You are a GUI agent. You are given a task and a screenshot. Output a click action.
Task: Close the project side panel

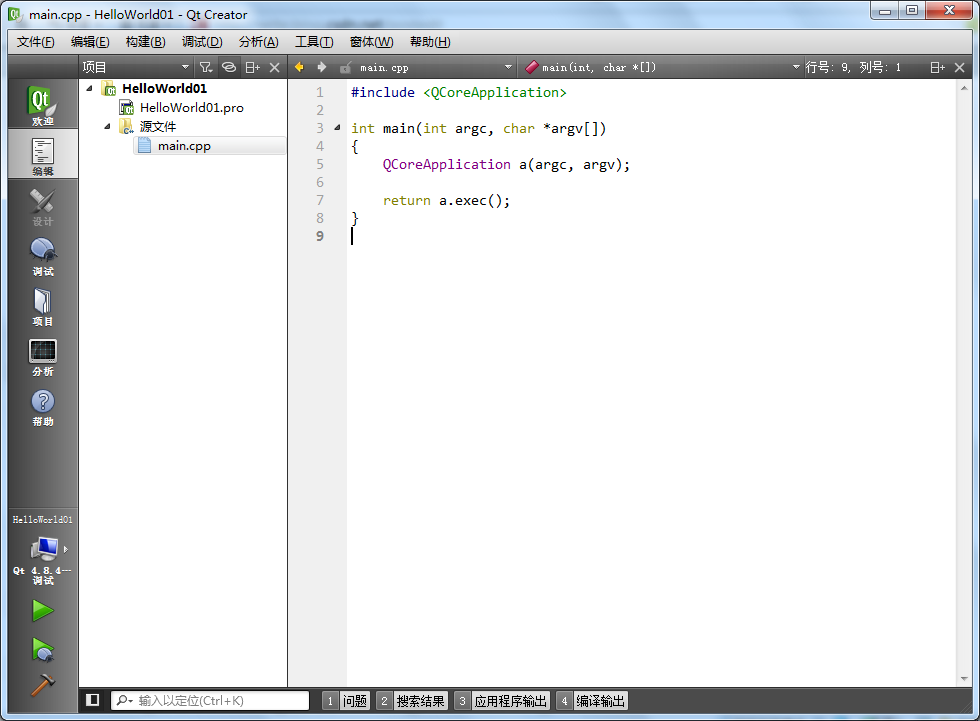pos(274,67)
